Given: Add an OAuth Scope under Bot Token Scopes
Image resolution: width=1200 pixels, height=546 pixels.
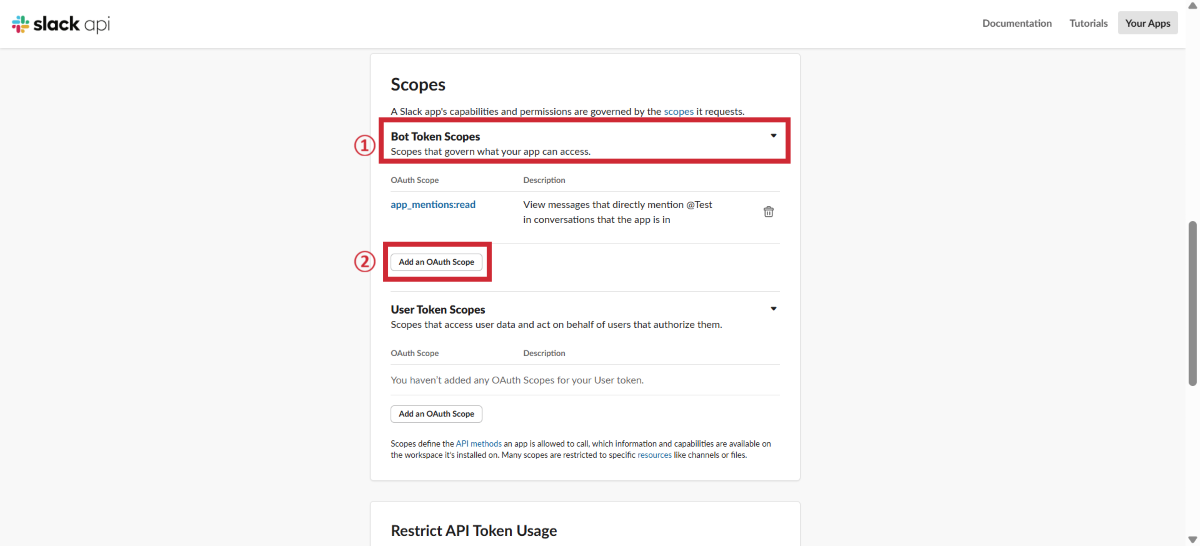Looking at the screenshot, I should pyautogui.click(x=436, y=262).
